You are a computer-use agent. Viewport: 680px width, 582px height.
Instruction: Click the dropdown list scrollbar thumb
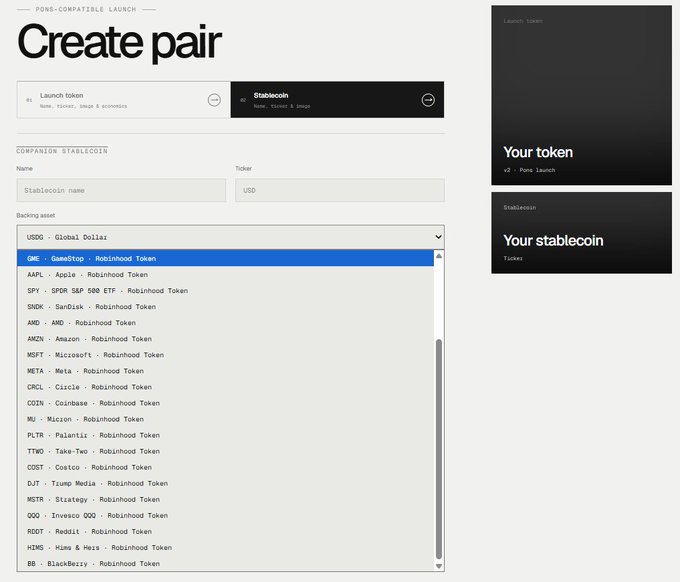tap(439, 449)
